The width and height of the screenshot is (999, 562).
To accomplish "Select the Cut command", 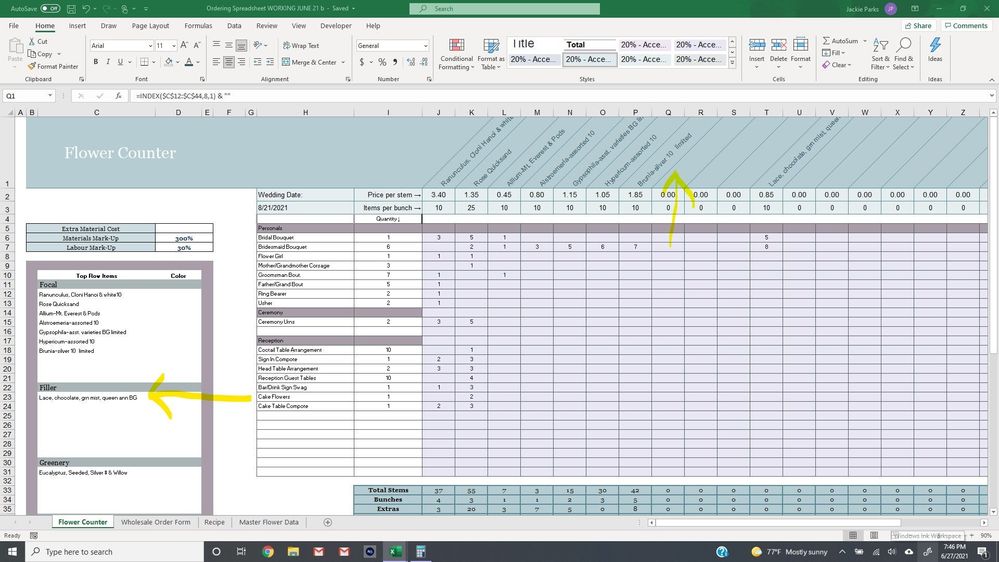I will (x=38, y=41).
